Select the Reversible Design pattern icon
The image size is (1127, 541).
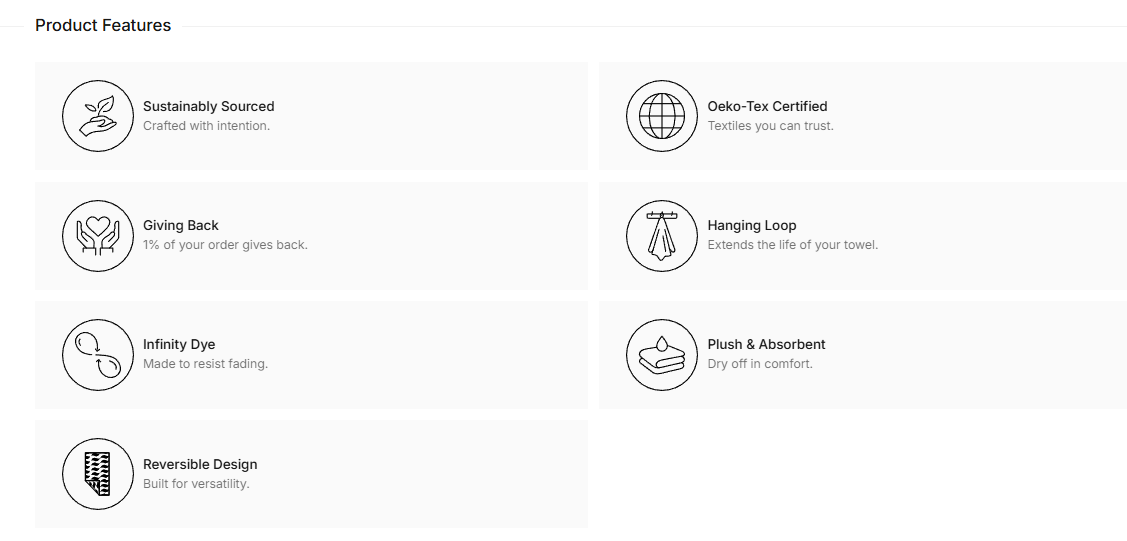98,474
